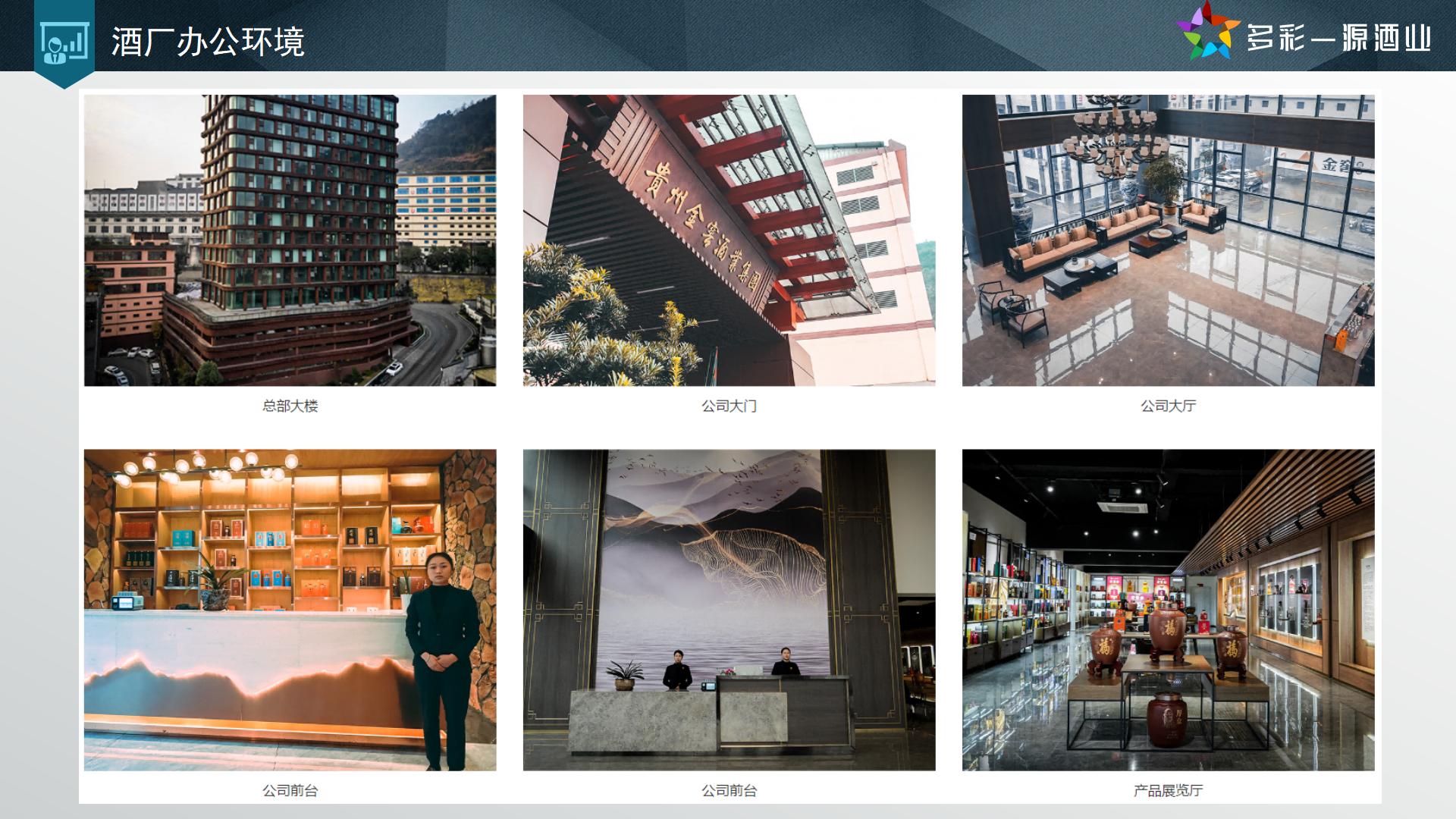Image resolution: width=1456 pixels, height=819 pixels.
Task: Click the woman standing at front desk
Action: [441, 652]
